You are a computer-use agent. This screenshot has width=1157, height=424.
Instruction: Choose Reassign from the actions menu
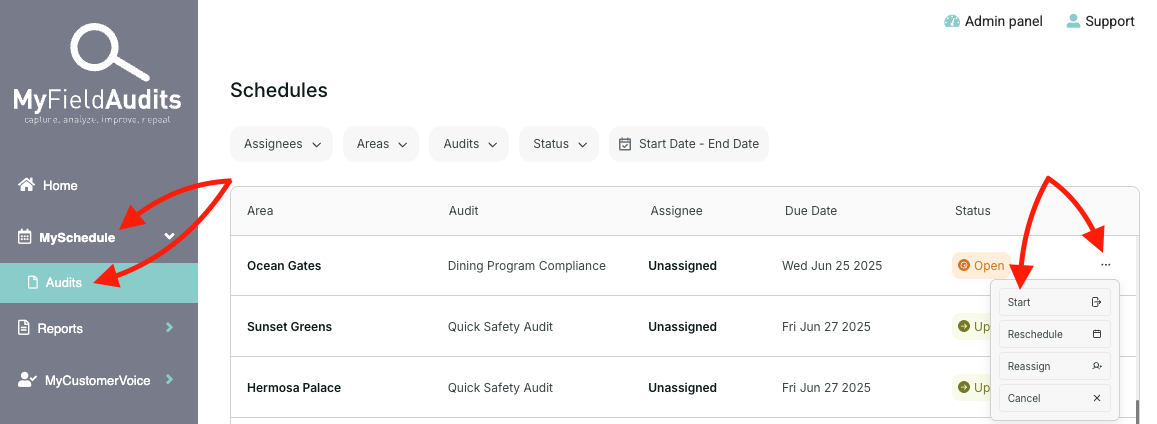click(1054, 366)
